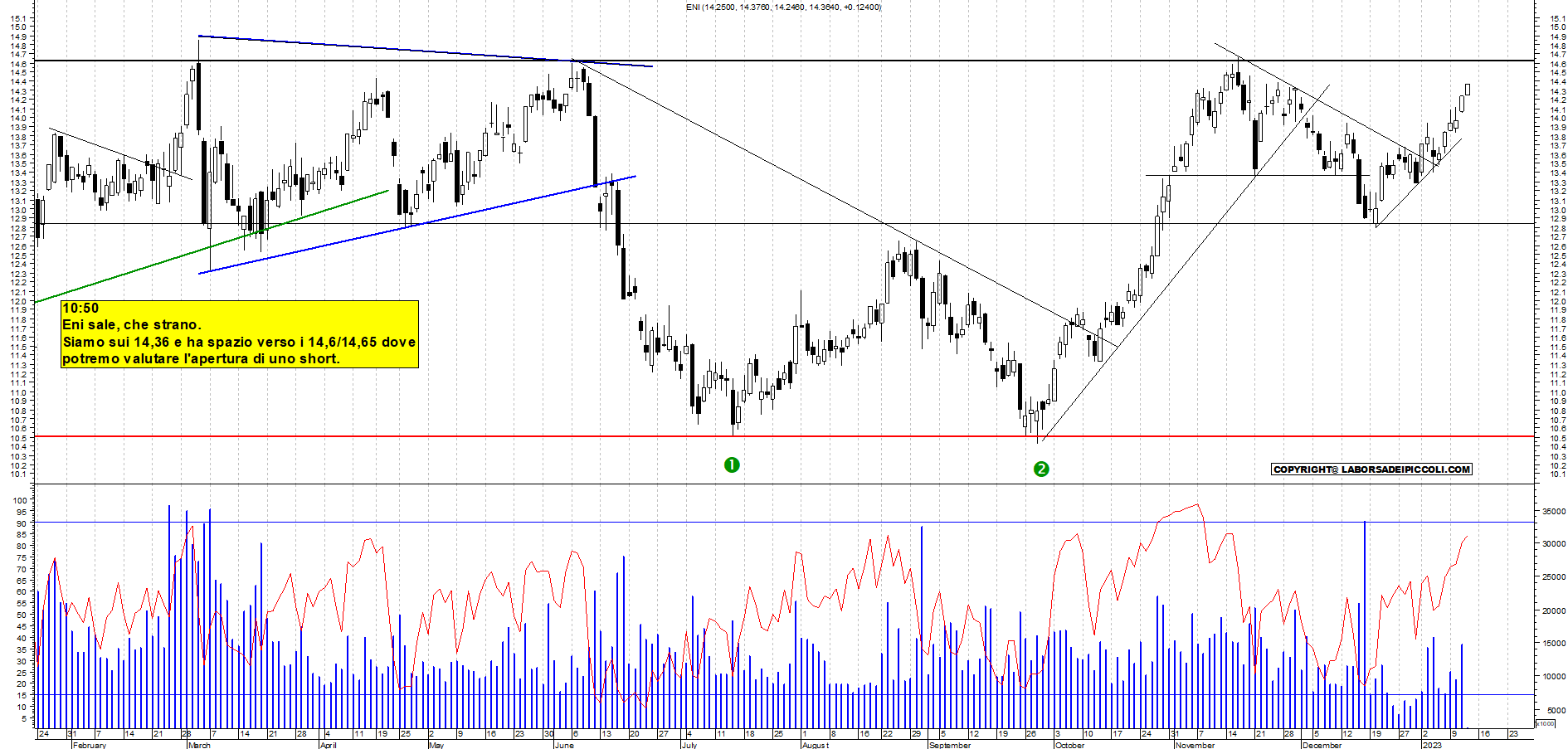Click the ENI price title at top
Viewport: 1568px width, 749px height.
tap(784, 7)
